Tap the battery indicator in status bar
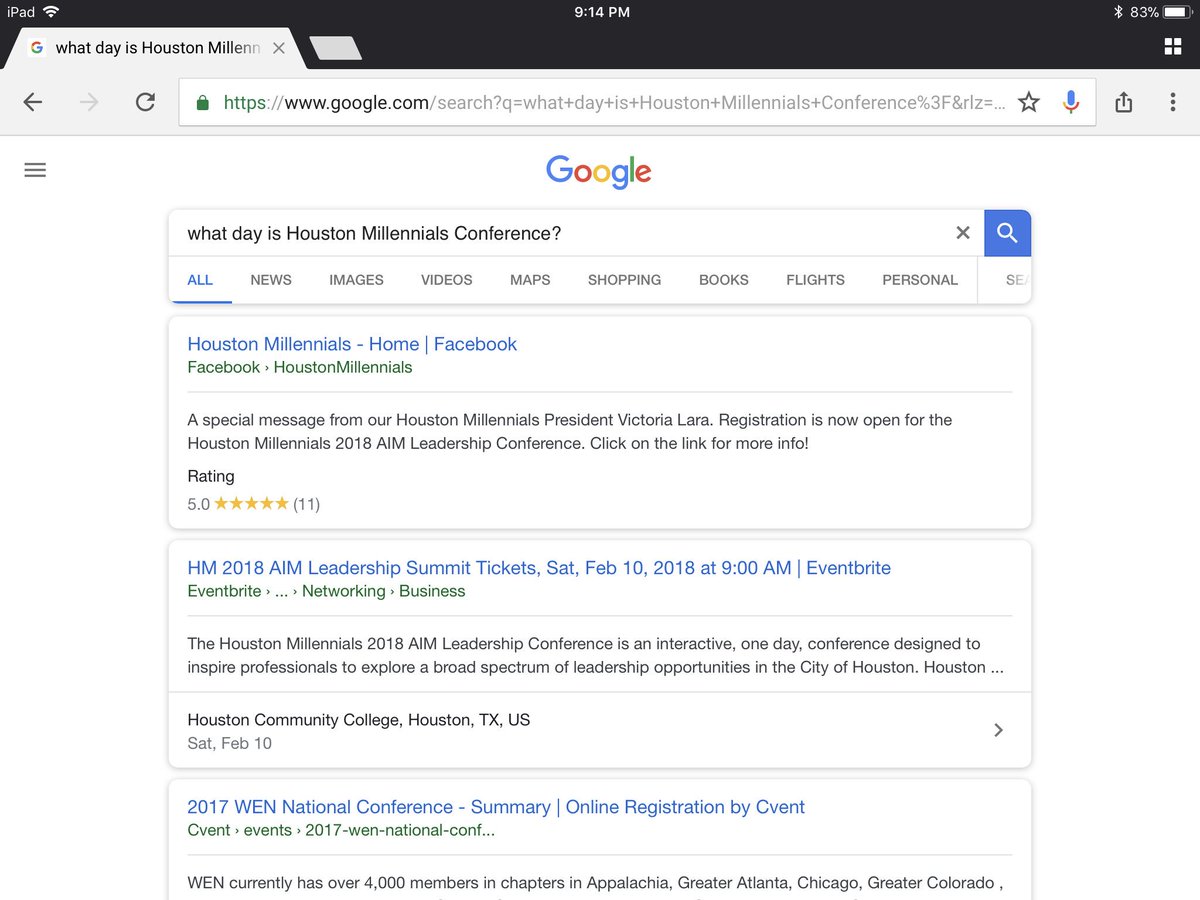The width and height of the screenshot is (1200, 900). pyautogui.click(x=1177, y=12)
